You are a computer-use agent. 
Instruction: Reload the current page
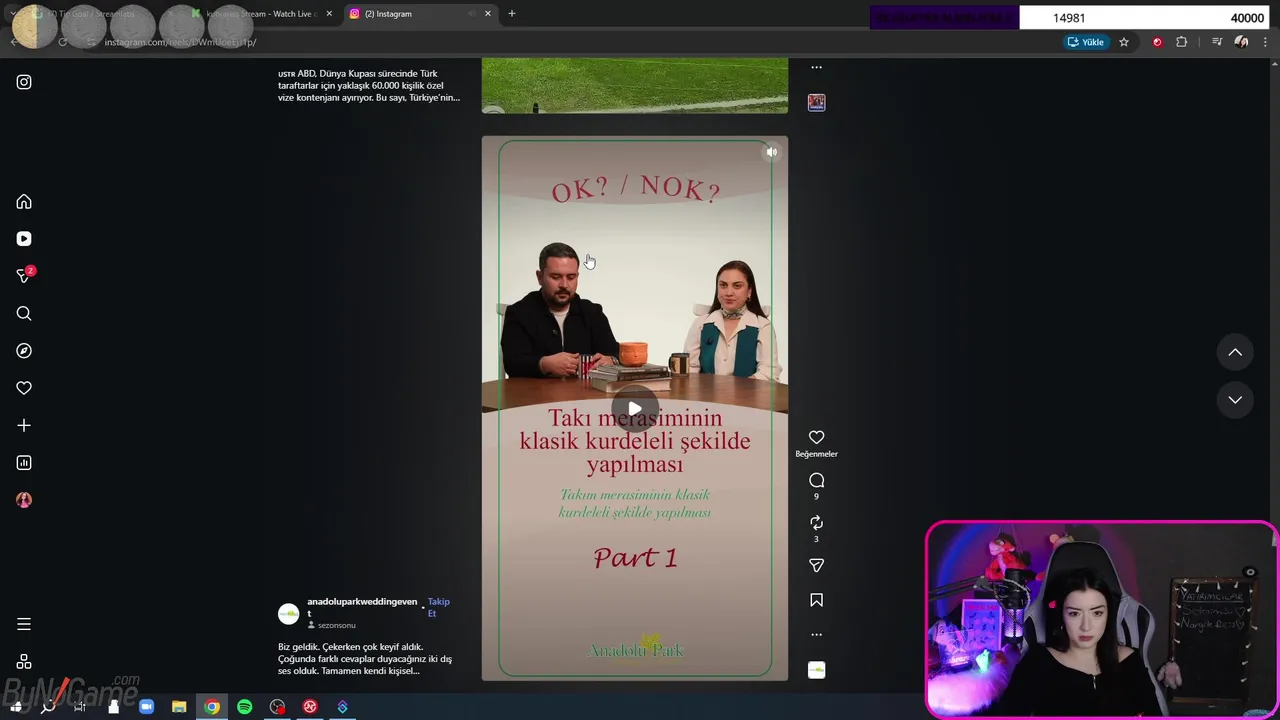62,42
